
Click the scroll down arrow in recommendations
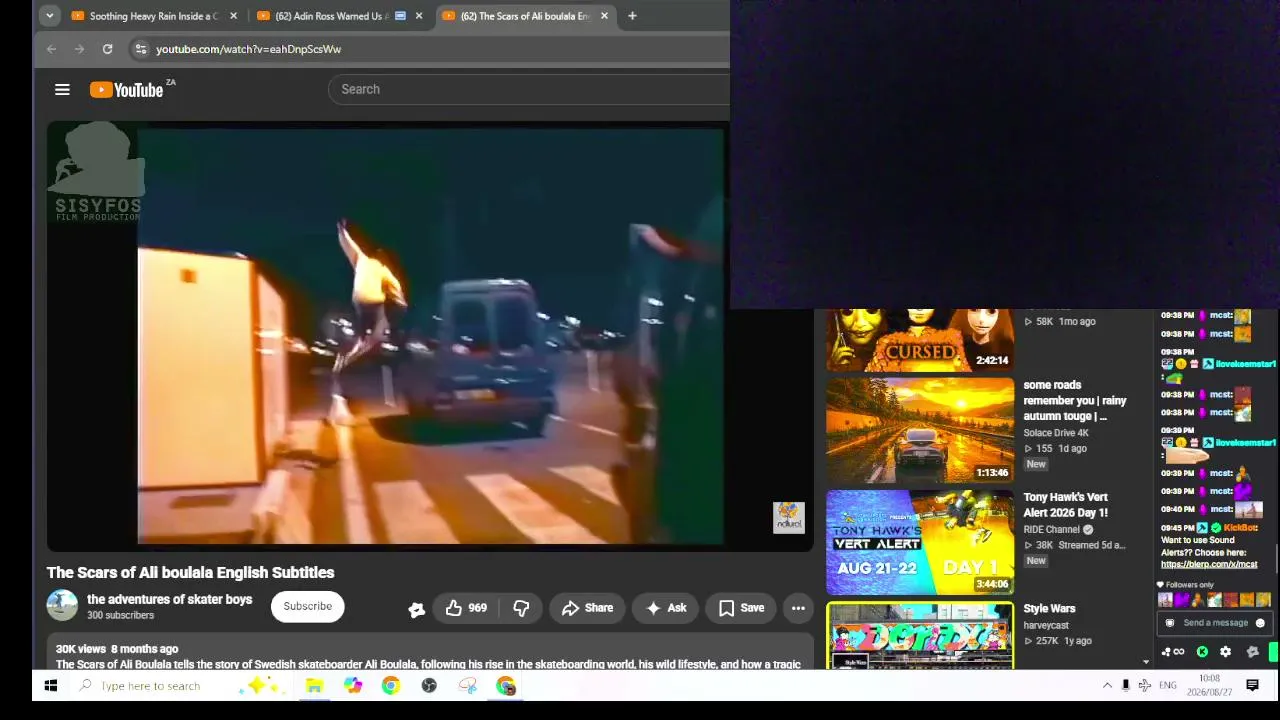(1146, 662)
